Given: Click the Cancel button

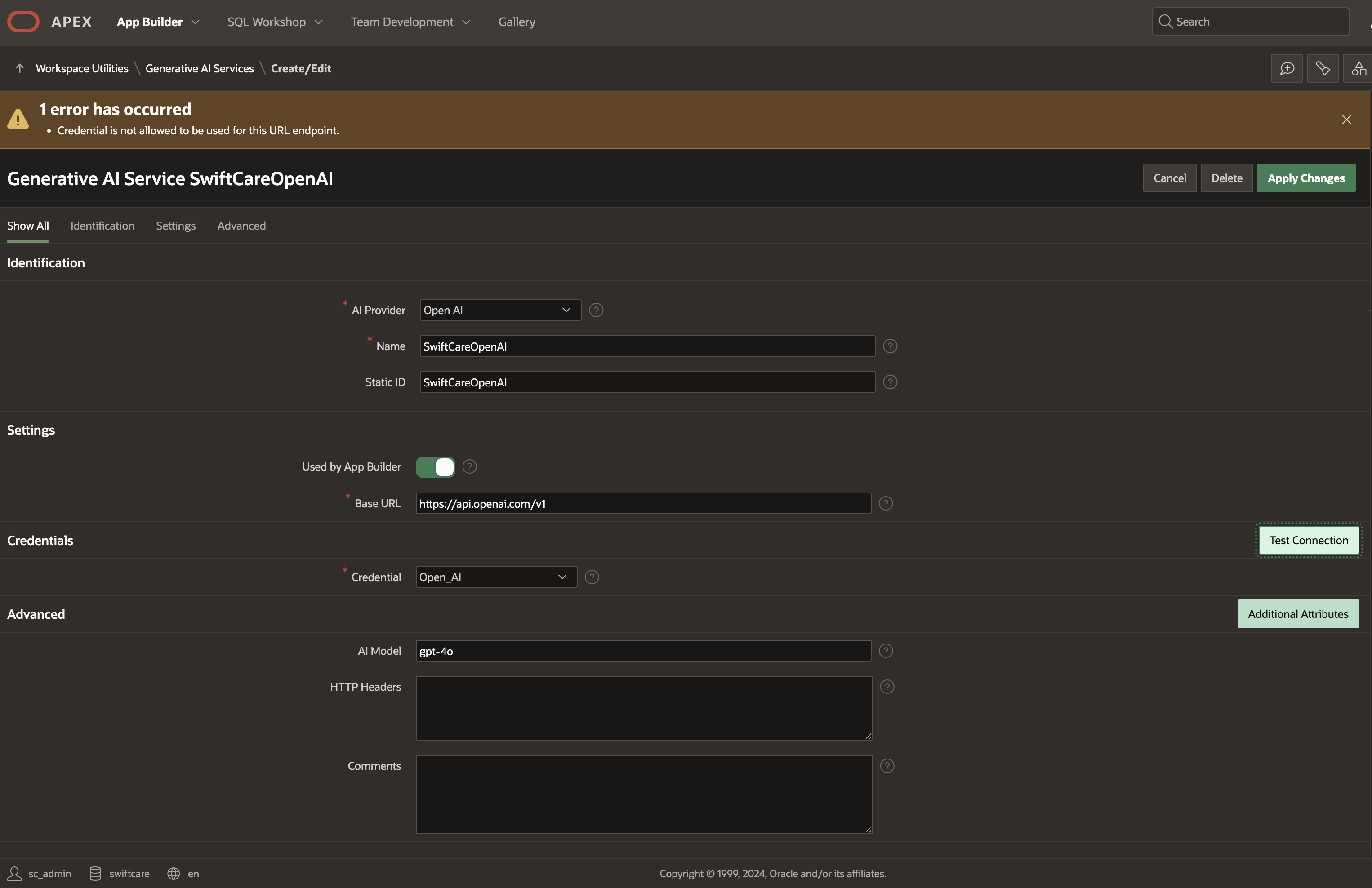Looking at the screenshot, I should pyautogui.click(x=1170, y=178).
